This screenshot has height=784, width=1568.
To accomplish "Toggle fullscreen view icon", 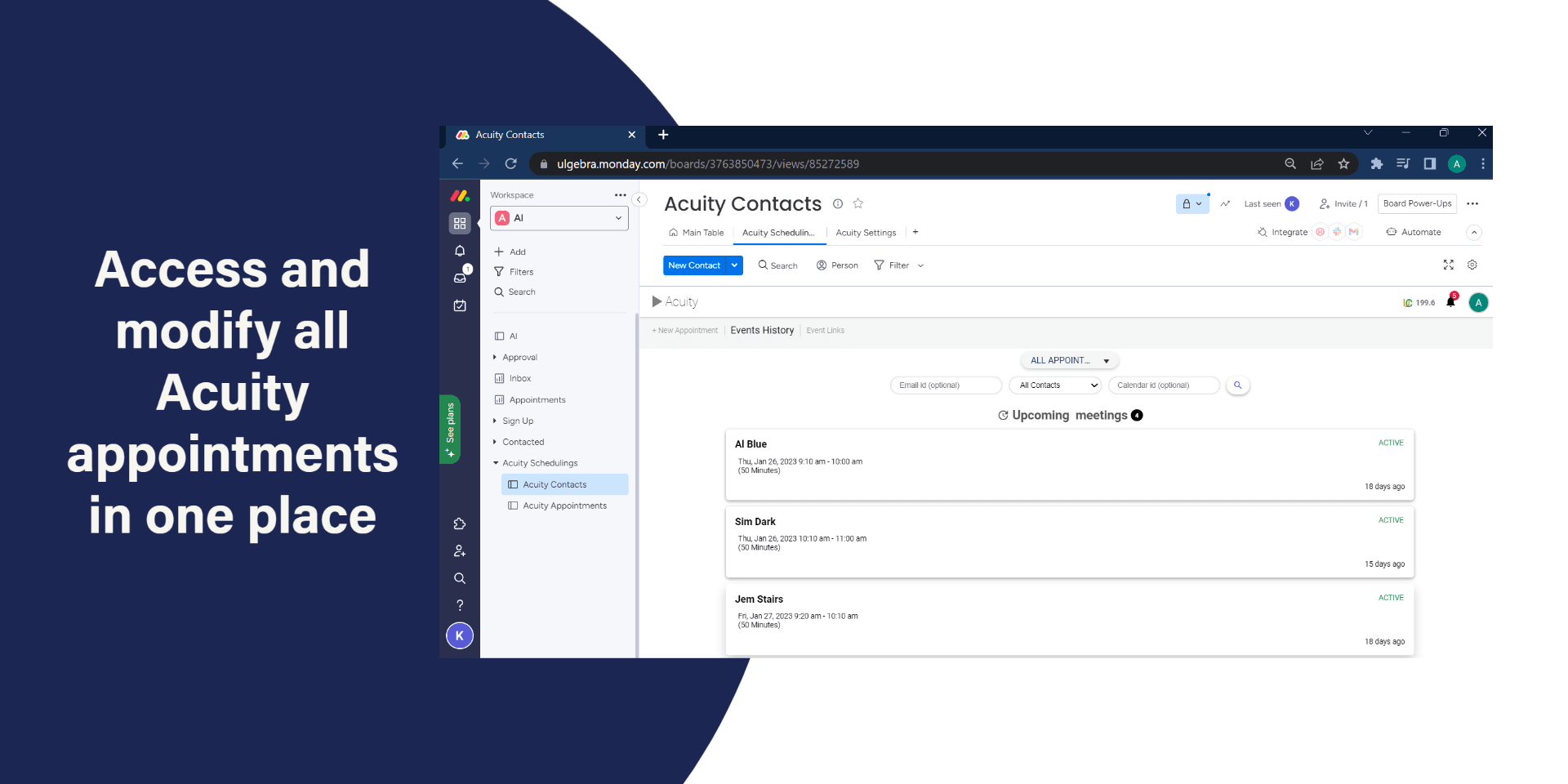I will [1449, 265].
